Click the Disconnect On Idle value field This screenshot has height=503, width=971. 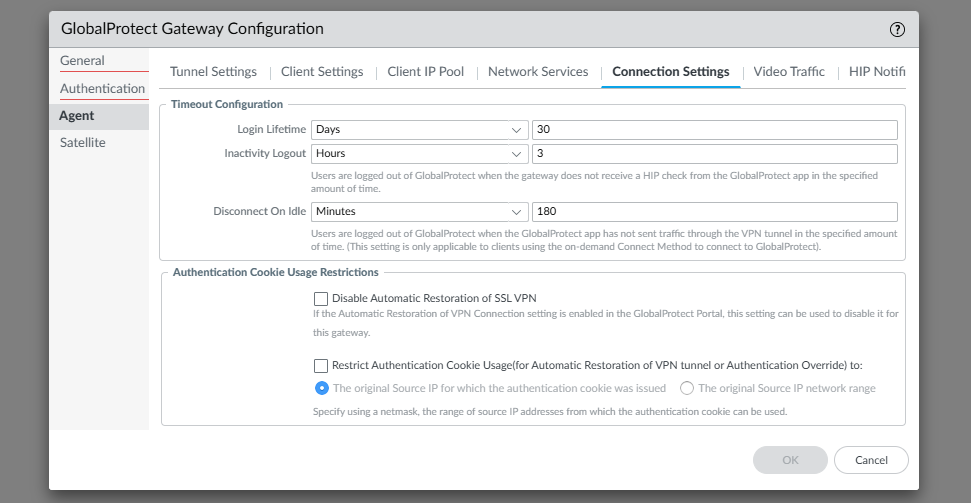click(714, 212)
